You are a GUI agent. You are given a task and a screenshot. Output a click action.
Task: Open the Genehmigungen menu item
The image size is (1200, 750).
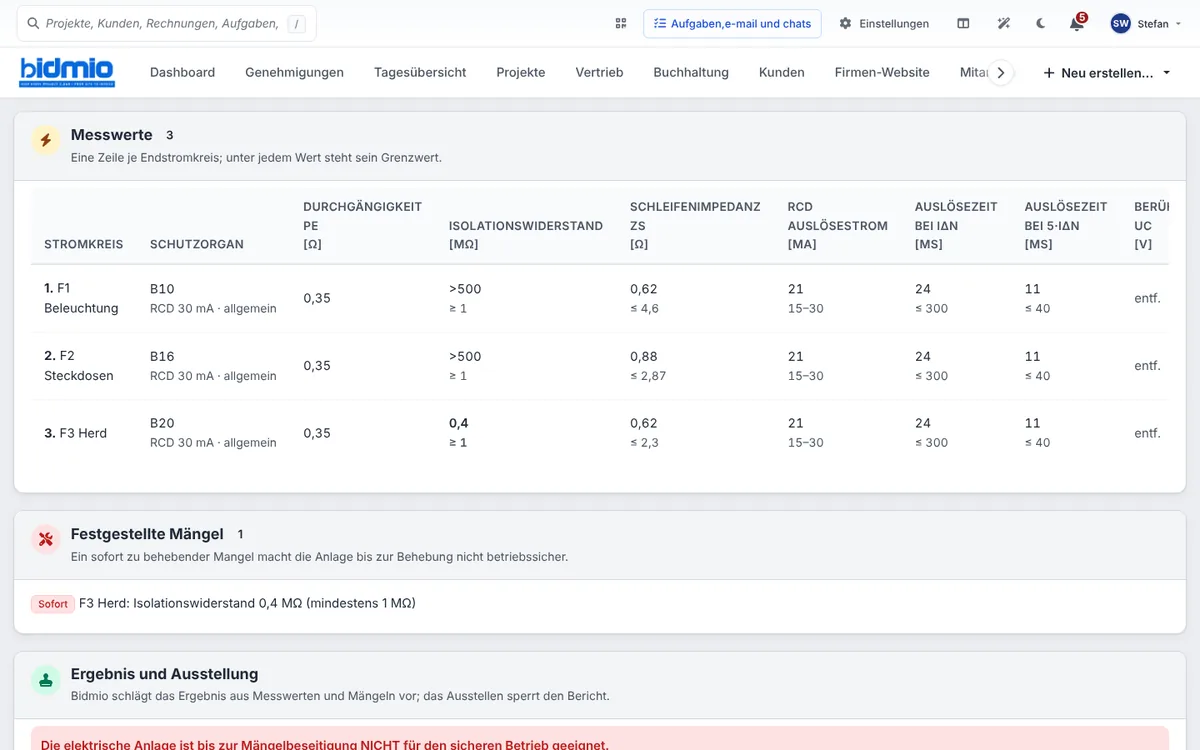coord(294,72)
